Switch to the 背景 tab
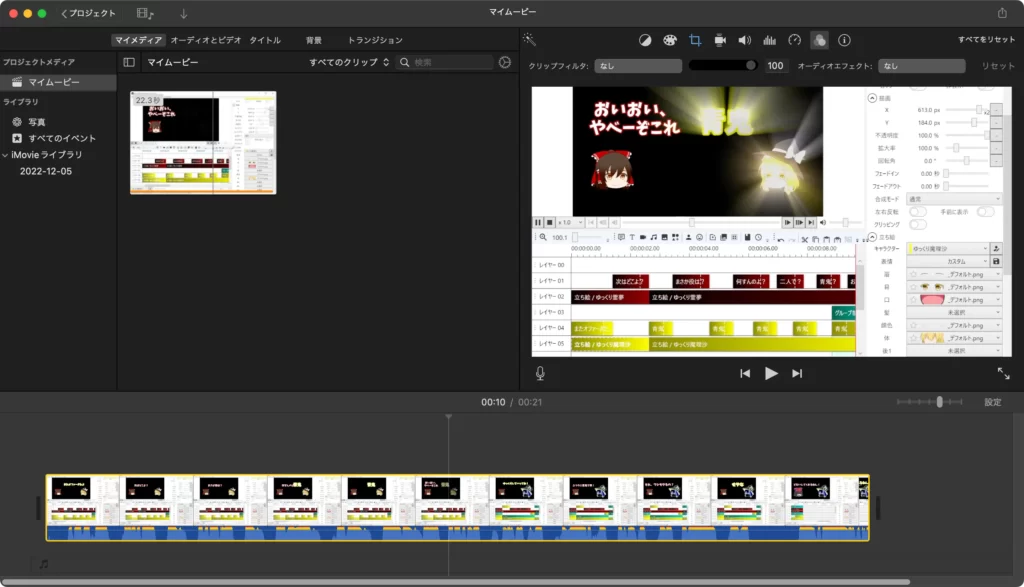1024x587 pixels. coord(314,40)
